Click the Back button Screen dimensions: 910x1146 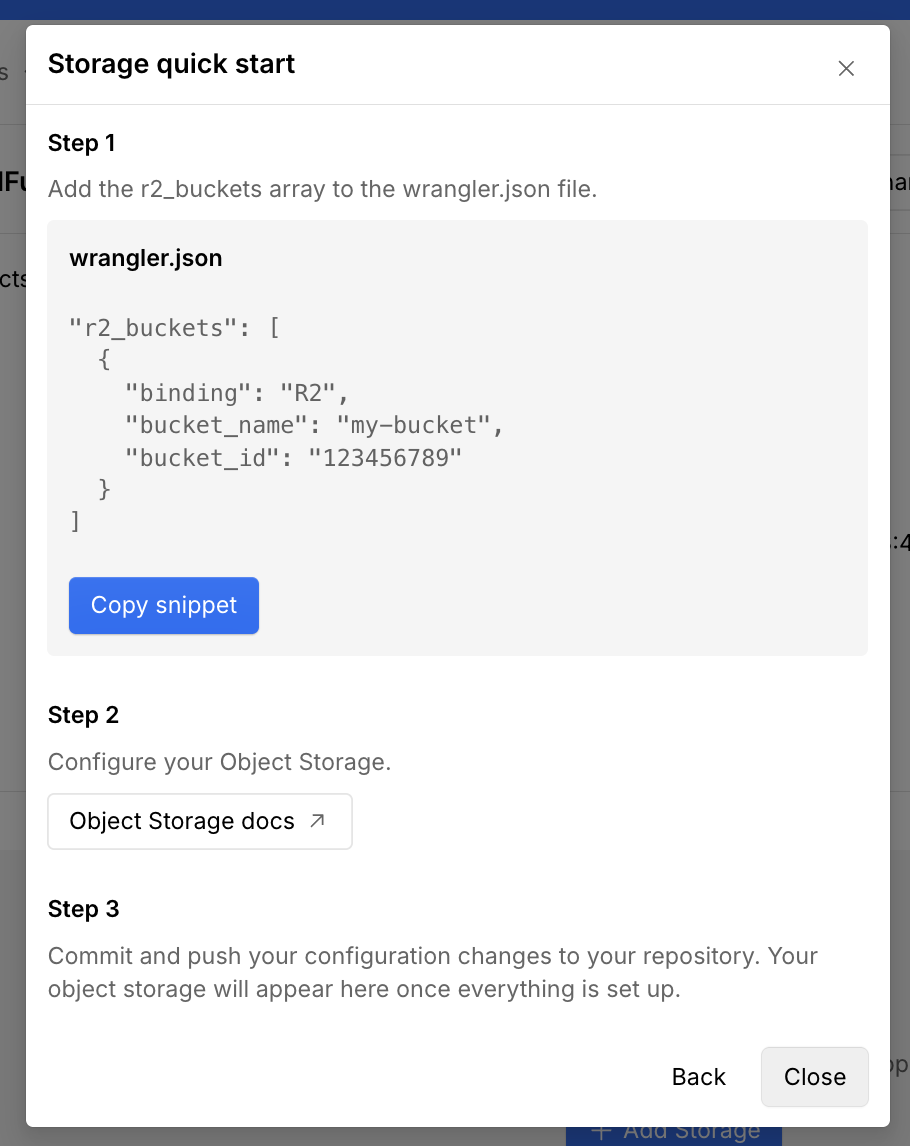(x=698, y=1077)
